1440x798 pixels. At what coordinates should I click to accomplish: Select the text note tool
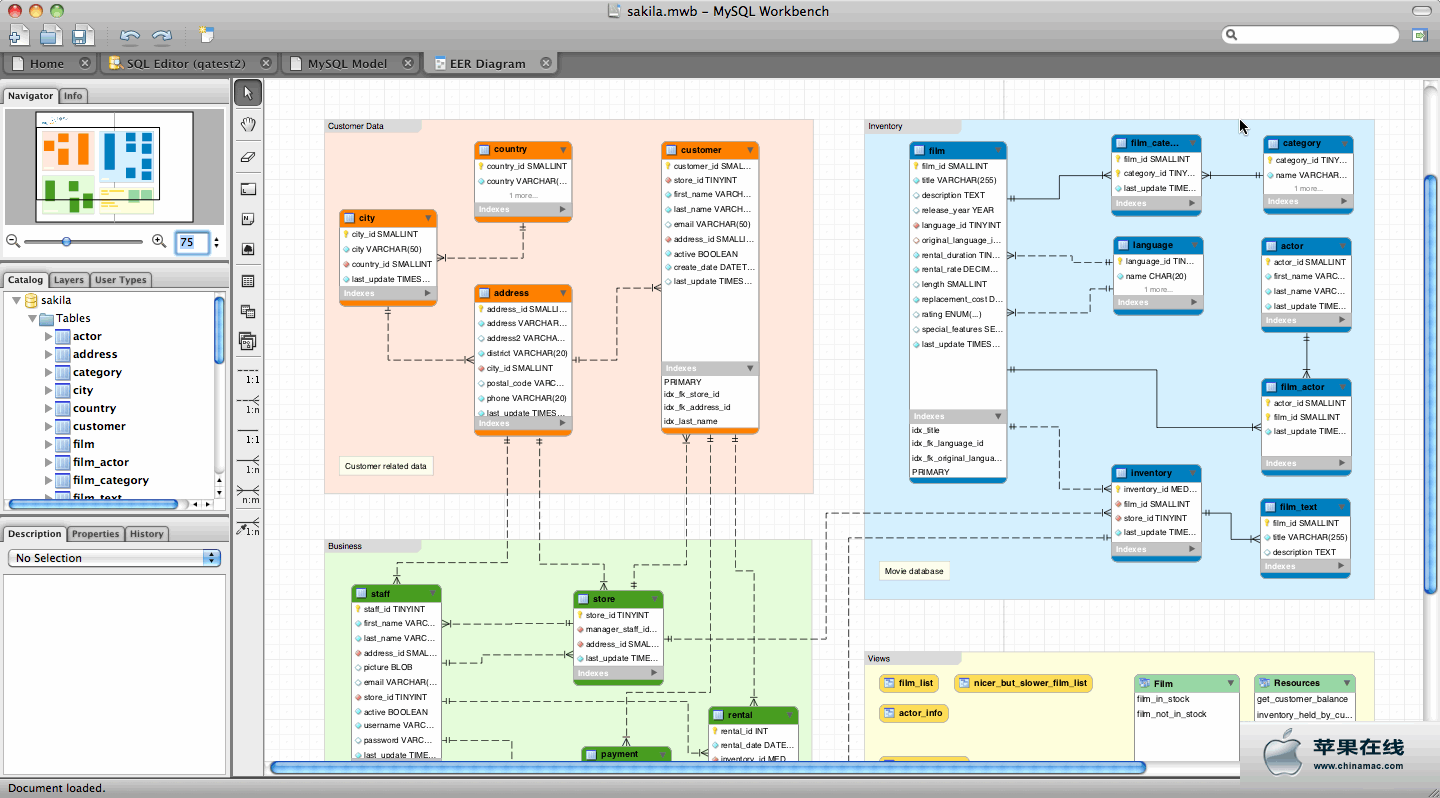pos(248,219)
